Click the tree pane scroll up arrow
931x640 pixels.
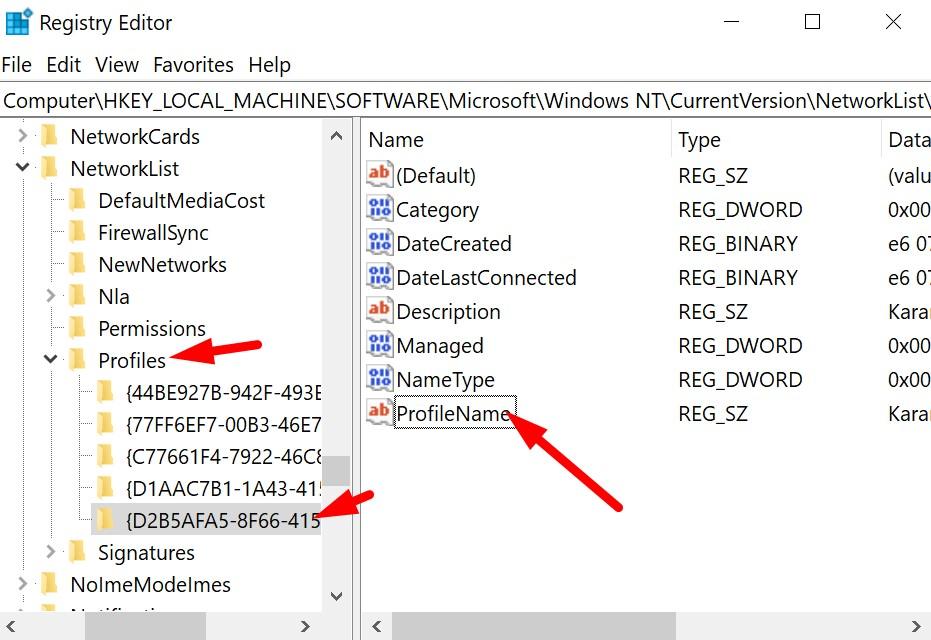pyautogui.click(x=336, y=136)
